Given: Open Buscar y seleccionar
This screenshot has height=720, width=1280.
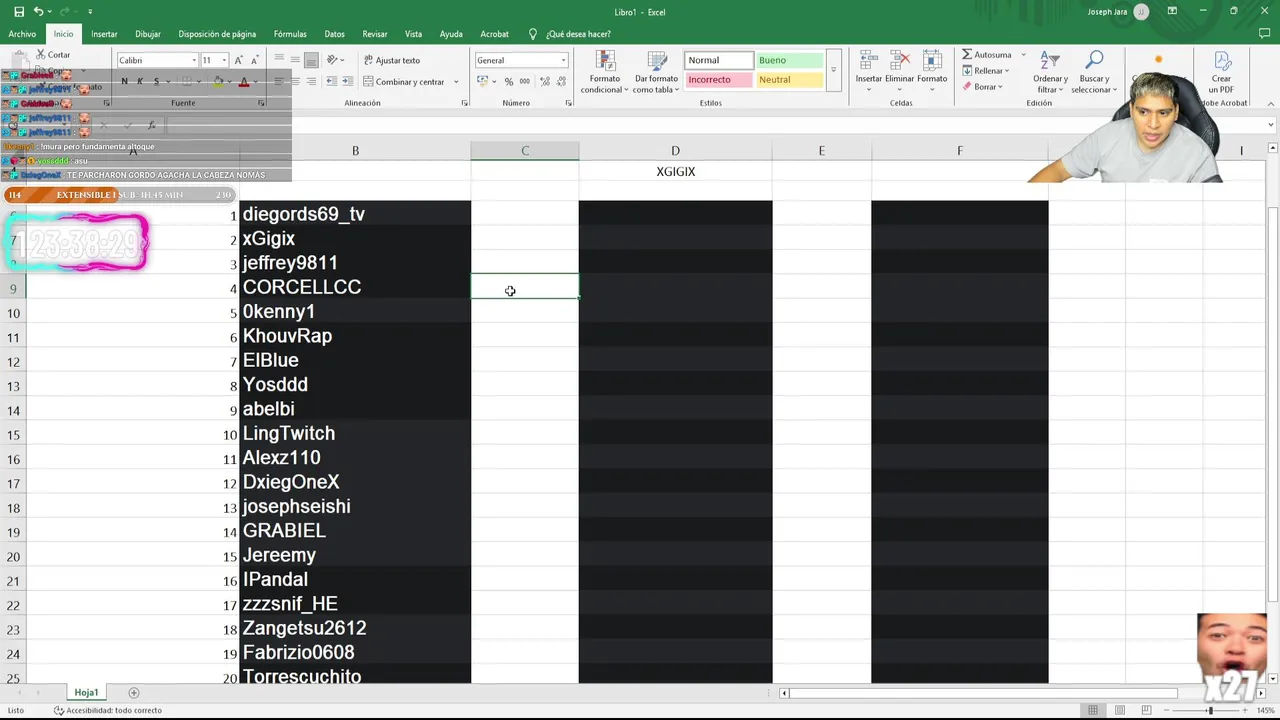Looking at the screenshot, I should (1094, 72).
